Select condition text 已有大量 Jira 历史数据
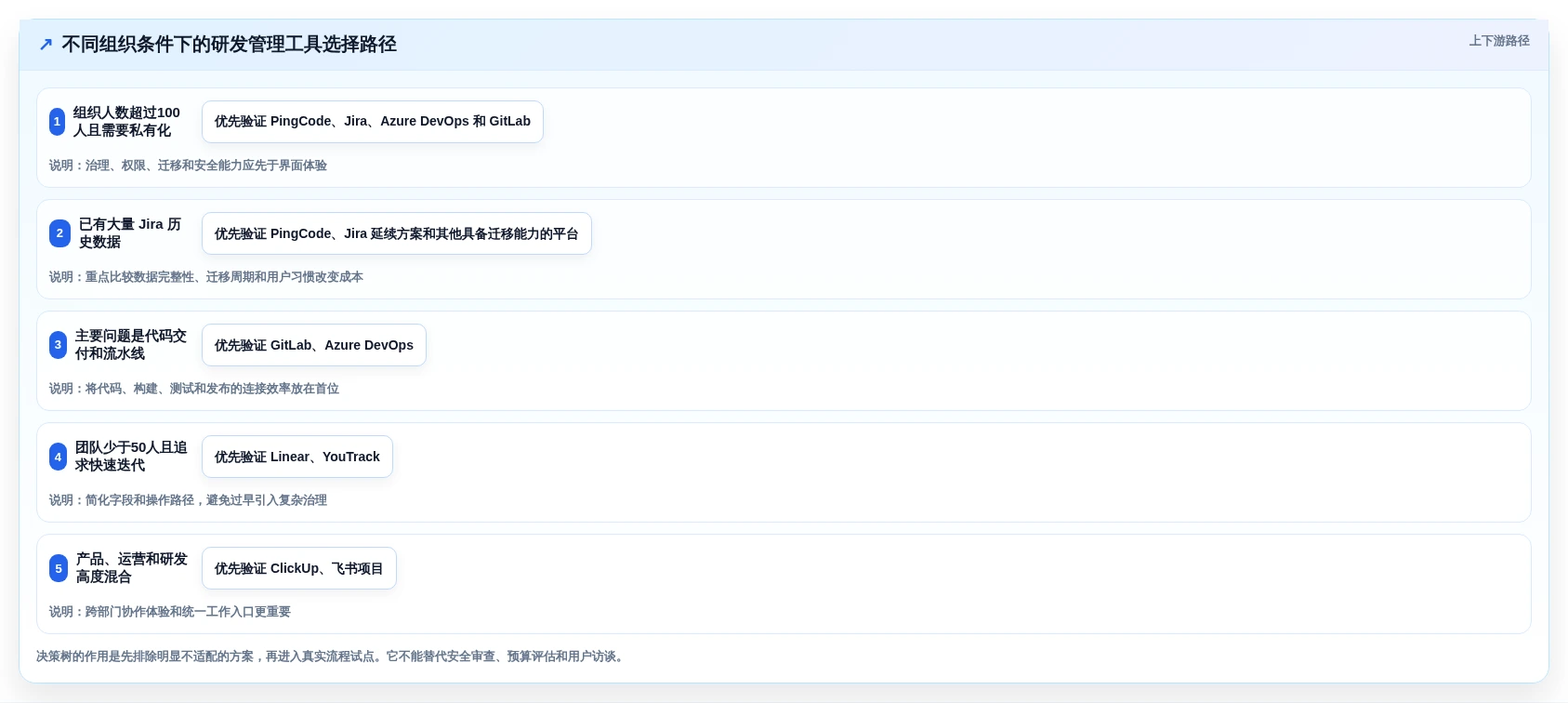Viewport: 1568px width, 703px height. click(130, 233)
